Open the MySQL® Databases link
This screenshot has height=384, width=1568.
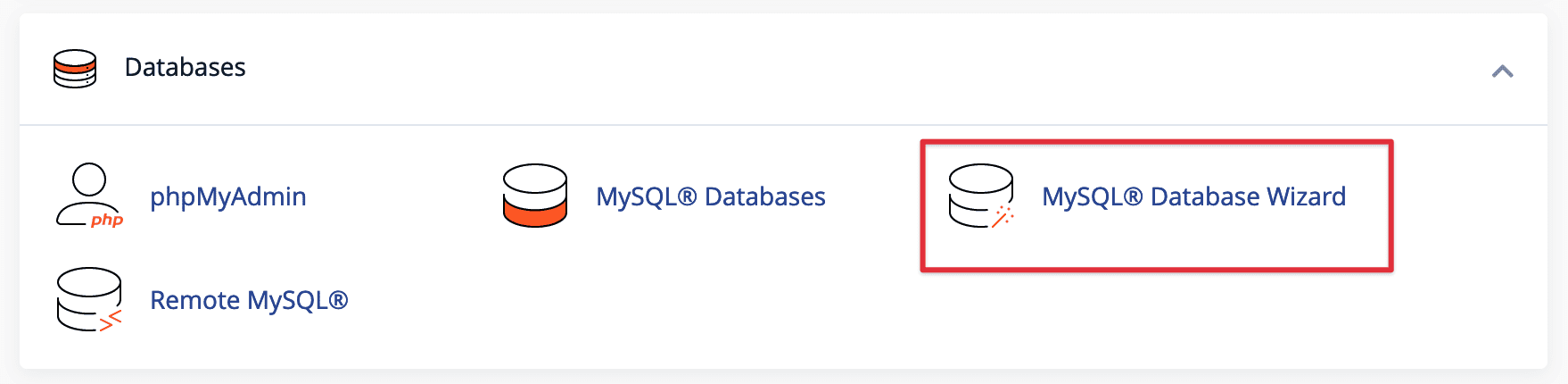tap(711, 196)
